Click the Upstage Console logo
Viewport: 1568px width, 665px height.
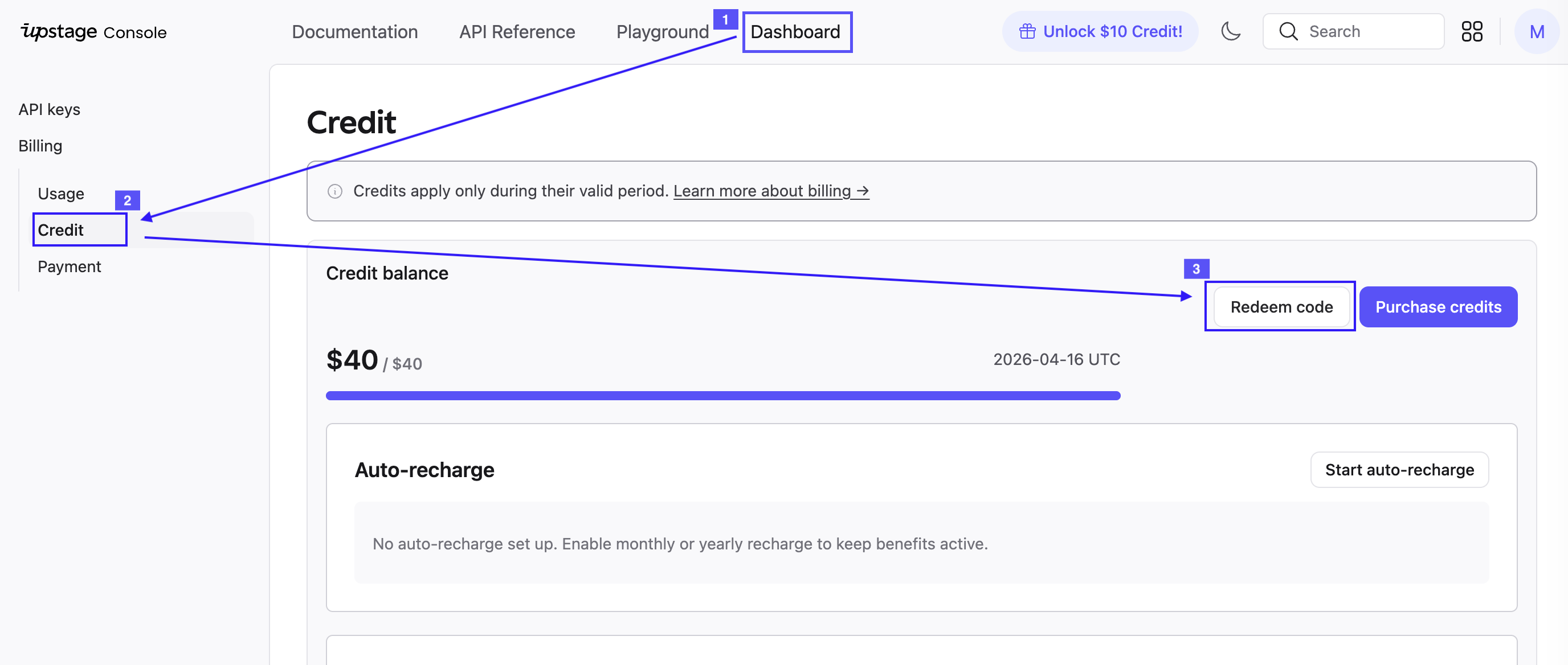(93, 32)
